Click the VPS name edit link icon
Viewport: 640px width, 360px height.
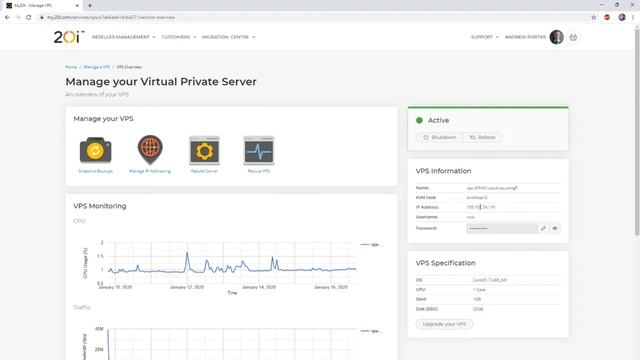pyautogui.click(x=516, y=188)
